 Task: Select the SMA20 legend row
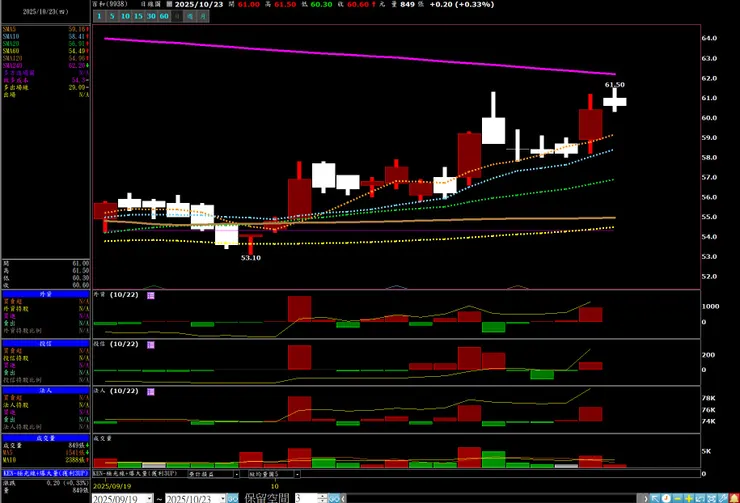tap(46, 43)
